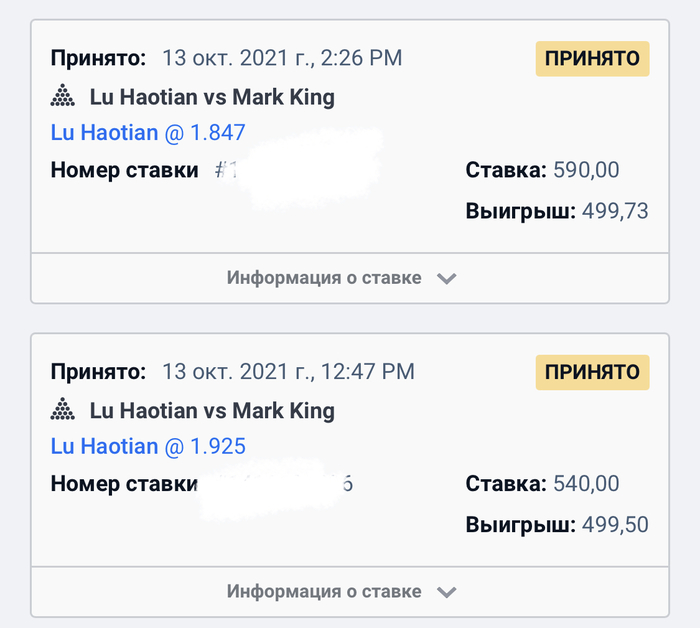Click the stake amount 540,00

(586, 484)
